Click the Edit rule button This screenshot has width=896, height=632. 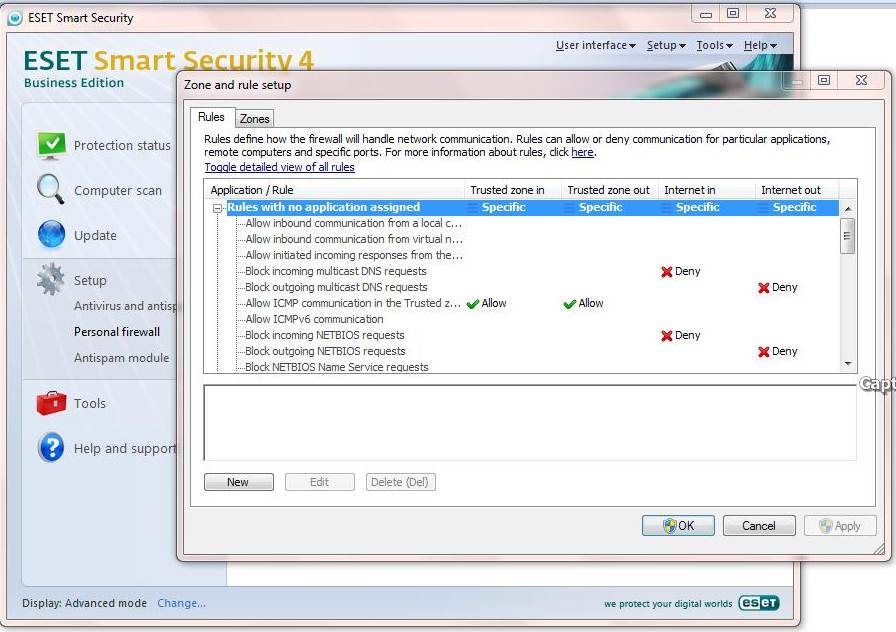point(319,482)
